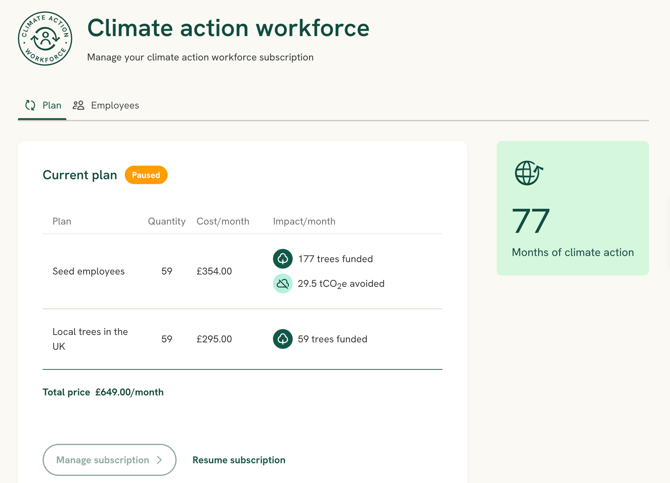Click the Impact/month column header

click(304, 221)
